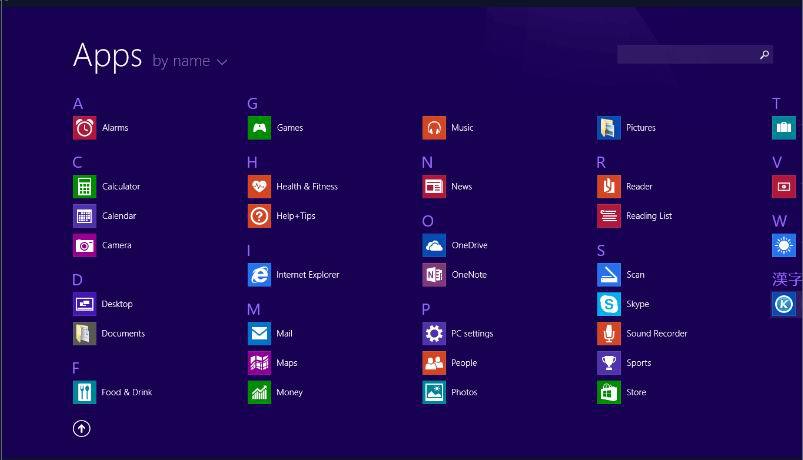The image size is (803, 460).
Task: Open the OneDrive cloud icon
Action: 434,245
